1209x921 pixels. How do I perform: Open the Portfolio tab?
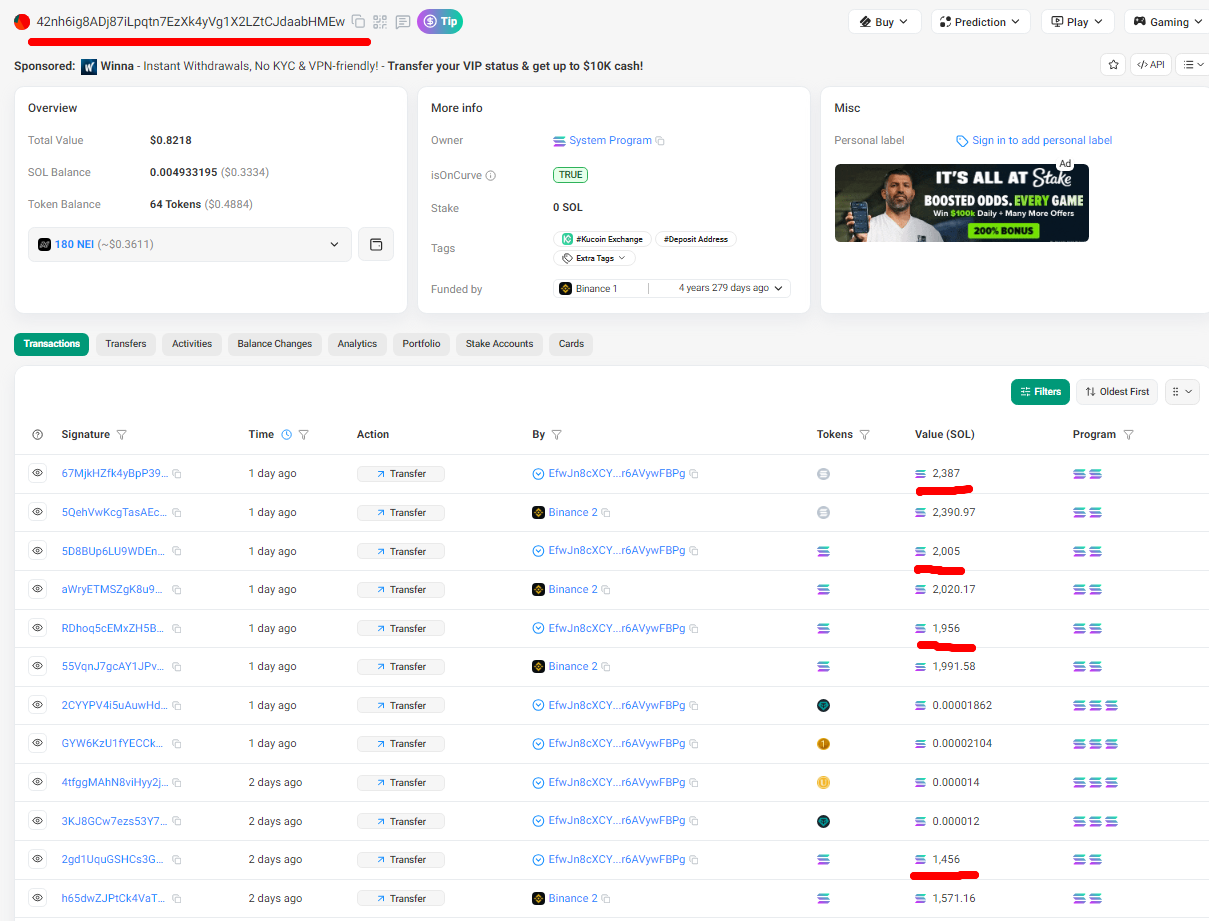click(422, 344)
